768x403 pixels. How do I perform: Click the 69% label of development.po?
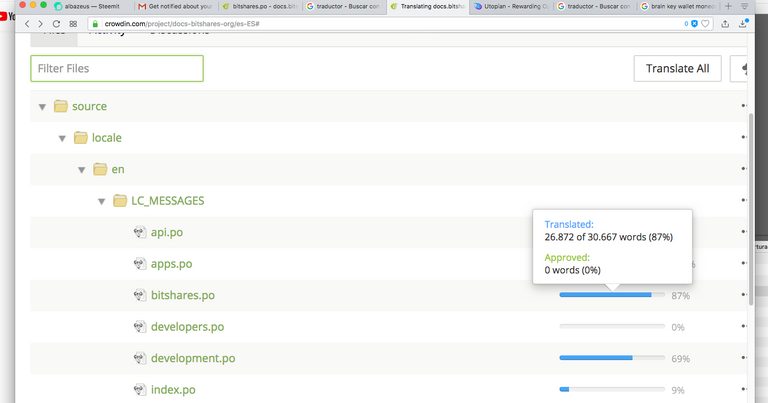(x=680, y=359)
